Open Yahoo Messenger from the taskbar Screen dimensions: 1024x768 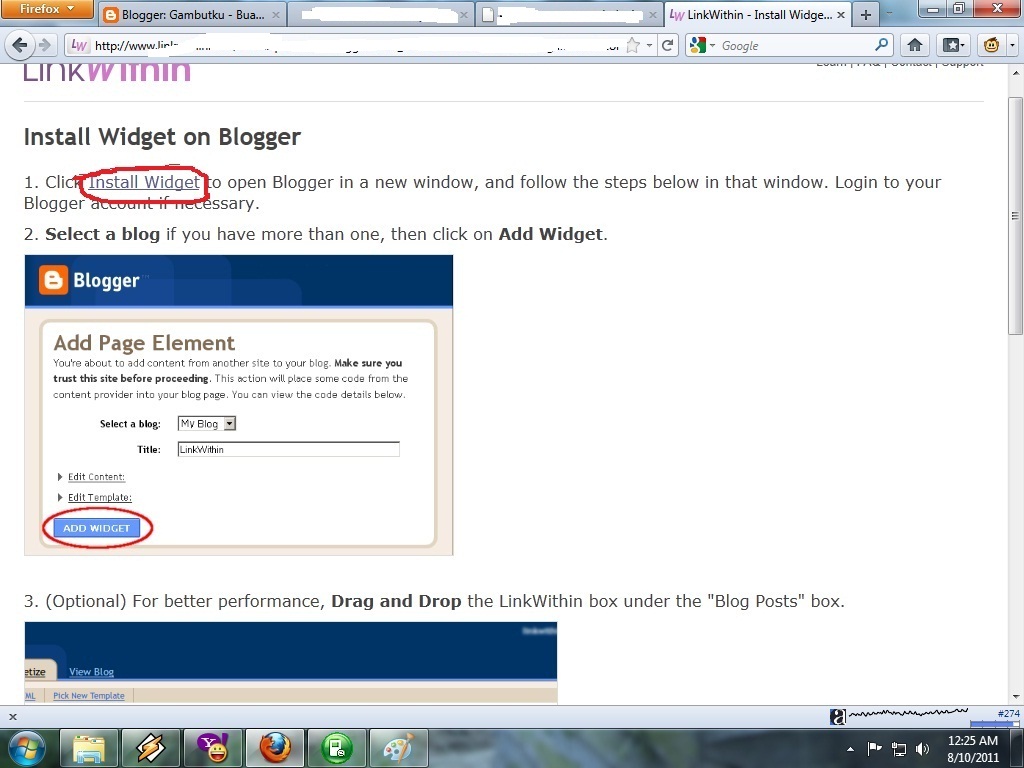[x=213, y=748]
